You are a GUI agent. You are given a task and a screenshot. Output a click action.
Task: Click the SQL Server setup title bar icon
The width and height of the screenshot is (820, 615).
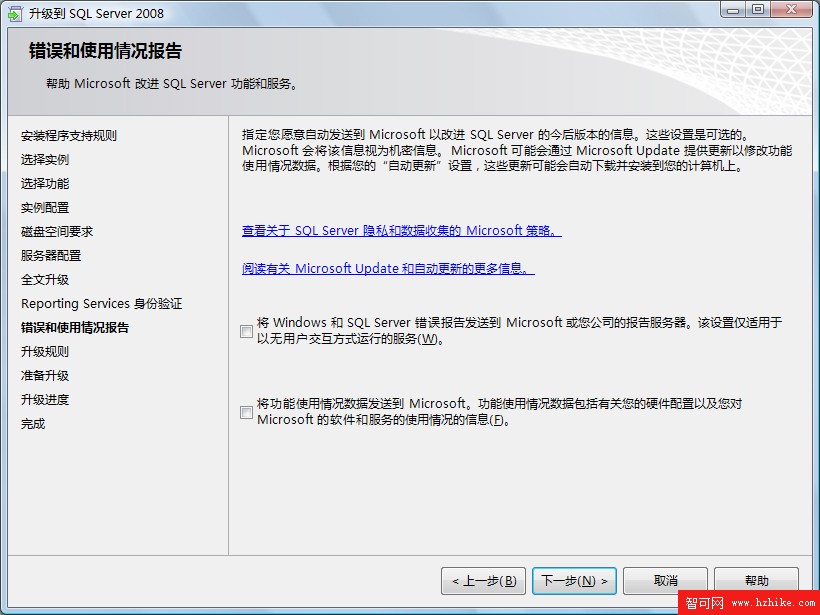(x=16, y=13)
